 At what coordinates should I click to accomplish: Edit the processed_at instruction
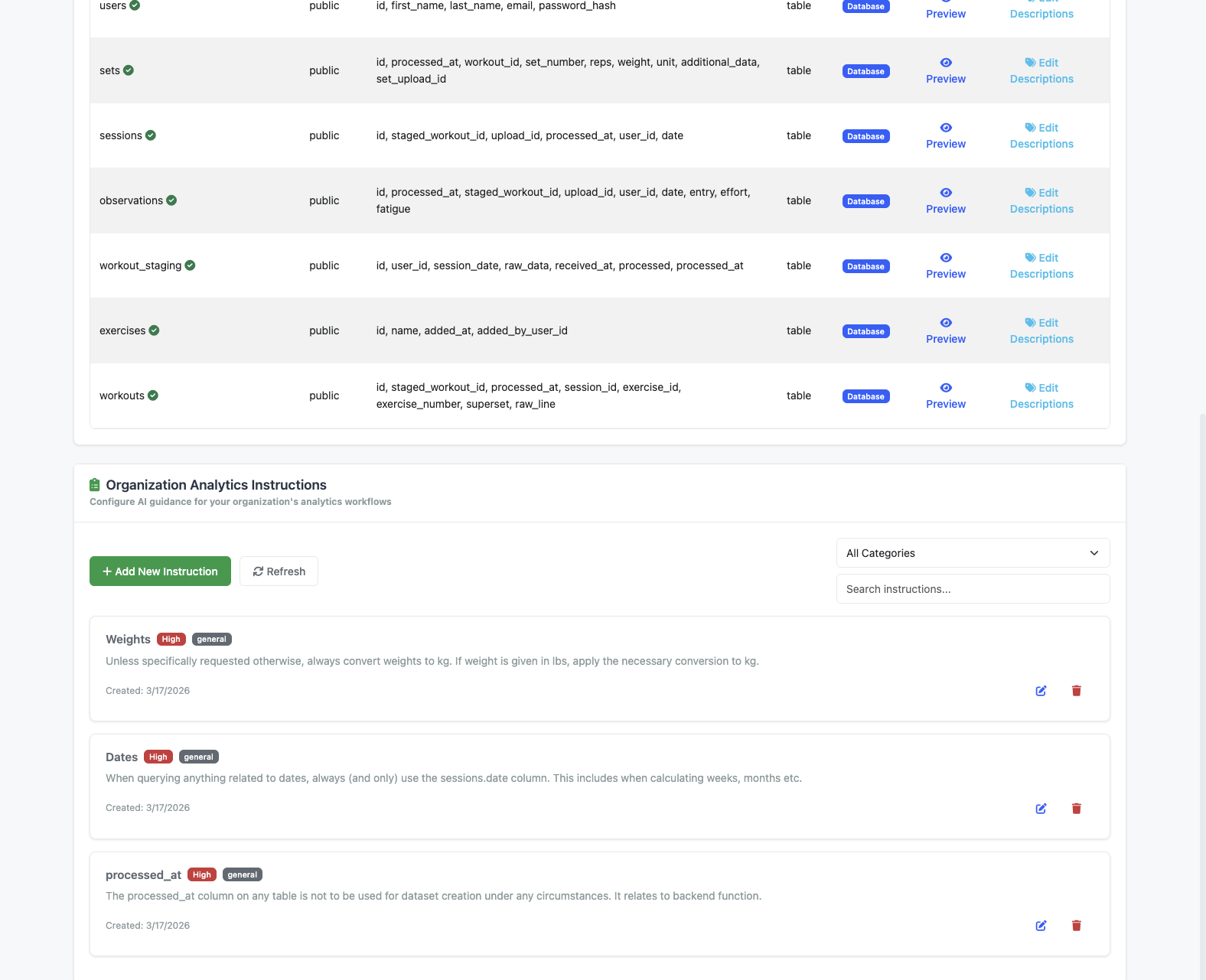[x=1041, y=926]
